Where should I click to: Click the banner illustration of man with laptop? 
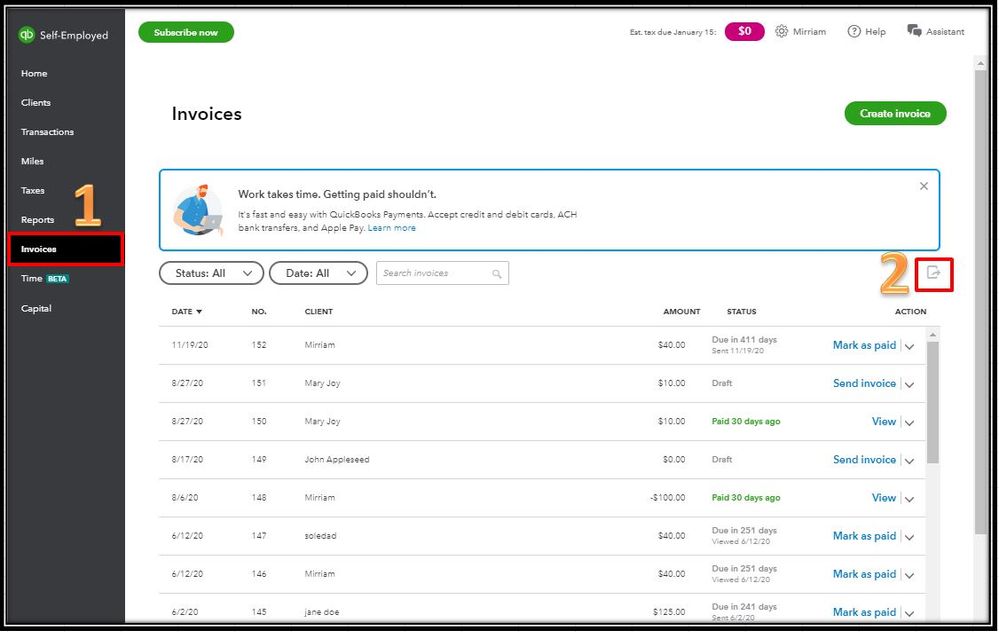click(x=198, y=210)
